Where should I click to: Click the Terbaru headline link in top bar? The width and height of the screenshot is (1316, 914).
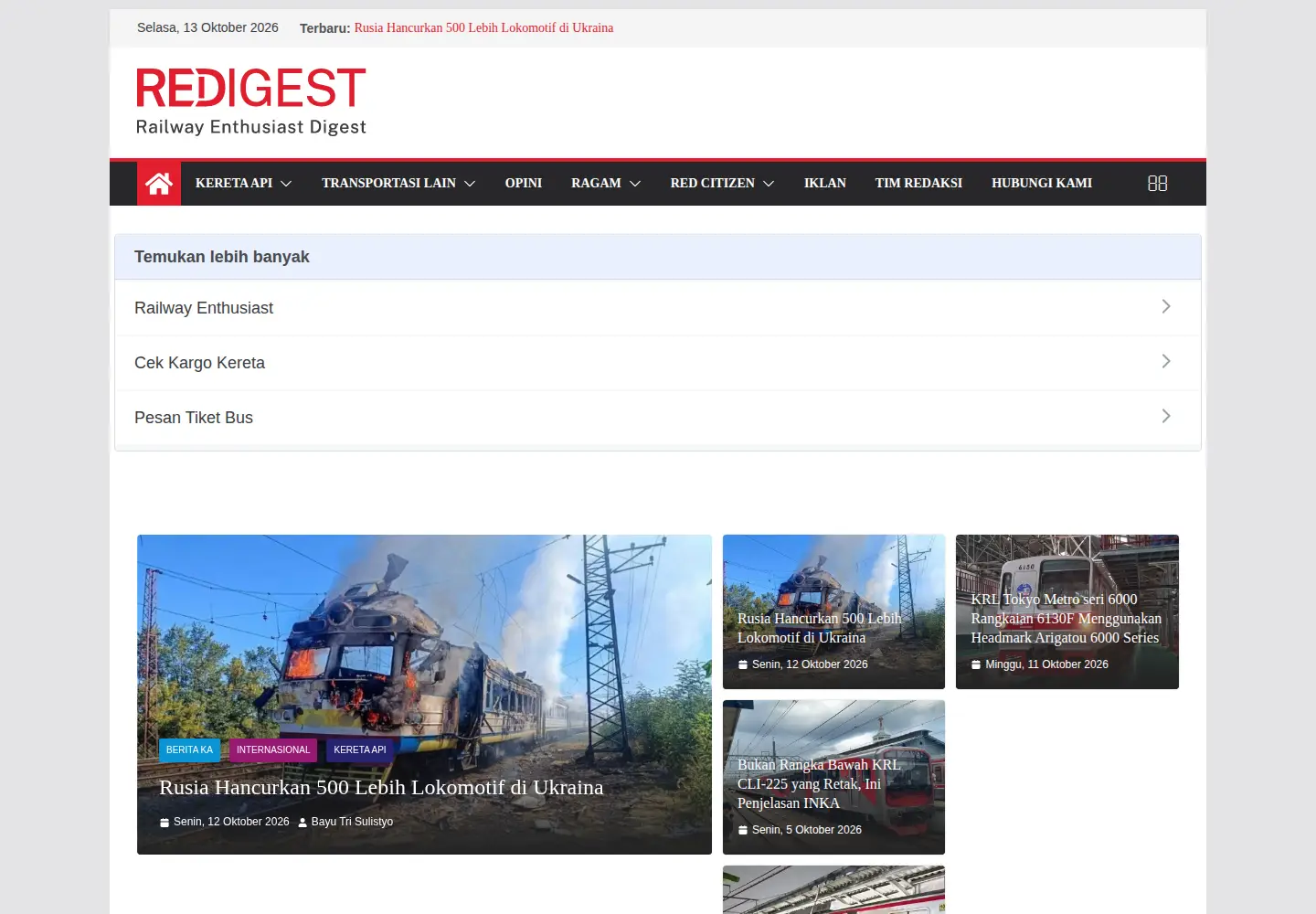click(x=483, y=28)
